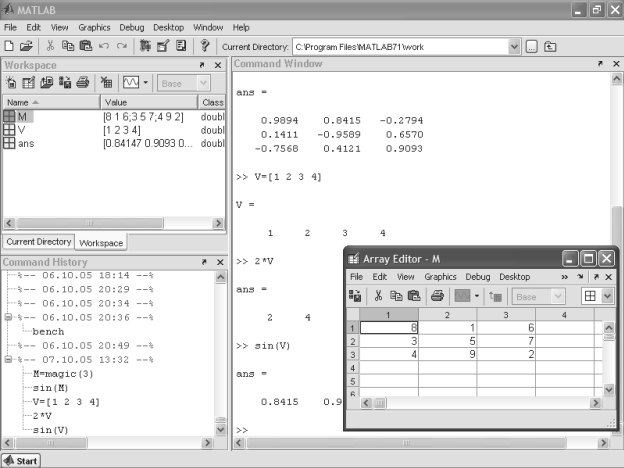Open plot dropdown arrow in Array Editor
The height and width of the screenshot is (468, 624).
477,296
